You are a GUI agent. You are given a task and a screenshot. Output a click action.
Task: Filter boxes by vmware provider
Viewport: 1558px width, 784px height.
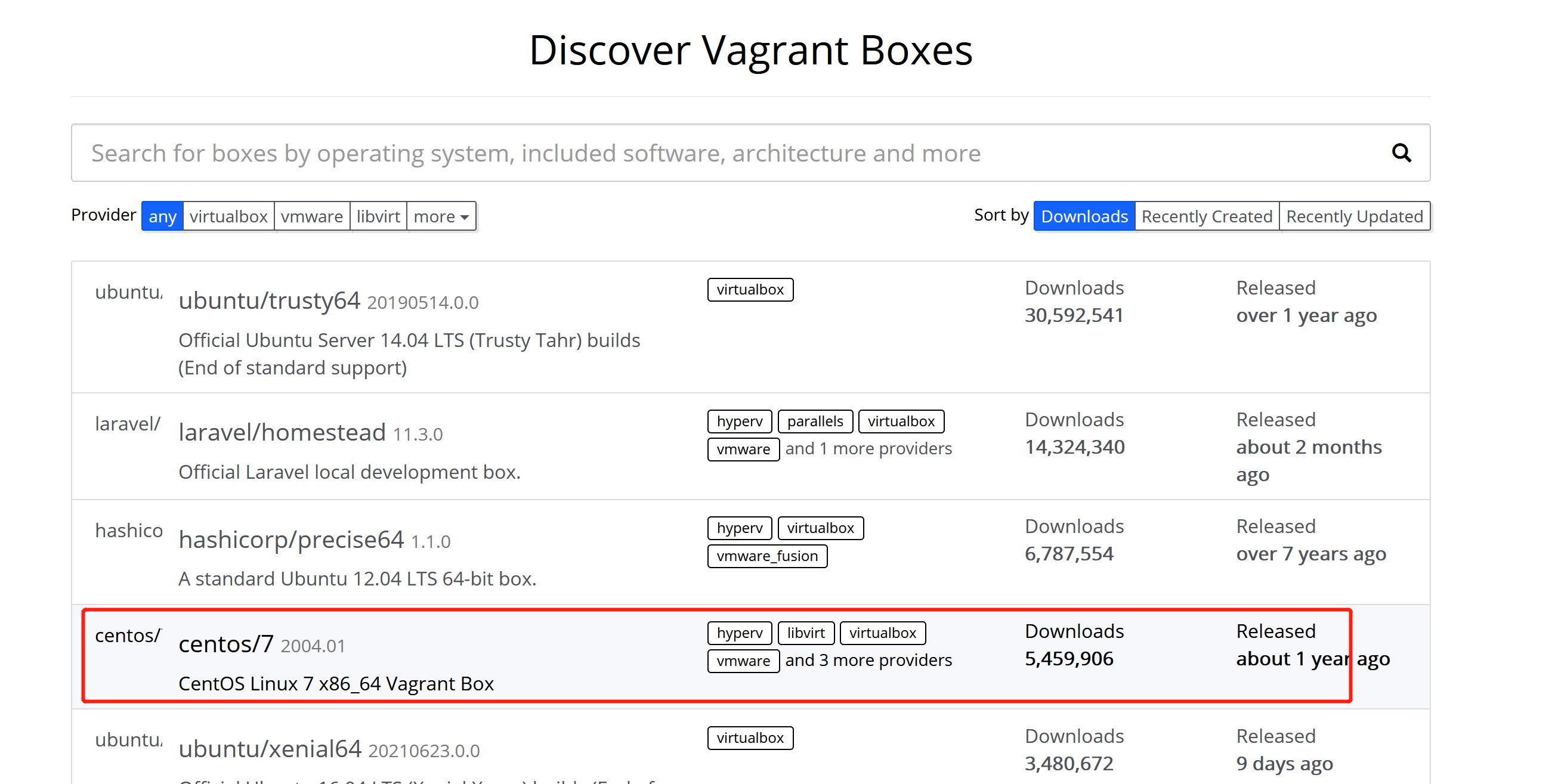[312, 216]
